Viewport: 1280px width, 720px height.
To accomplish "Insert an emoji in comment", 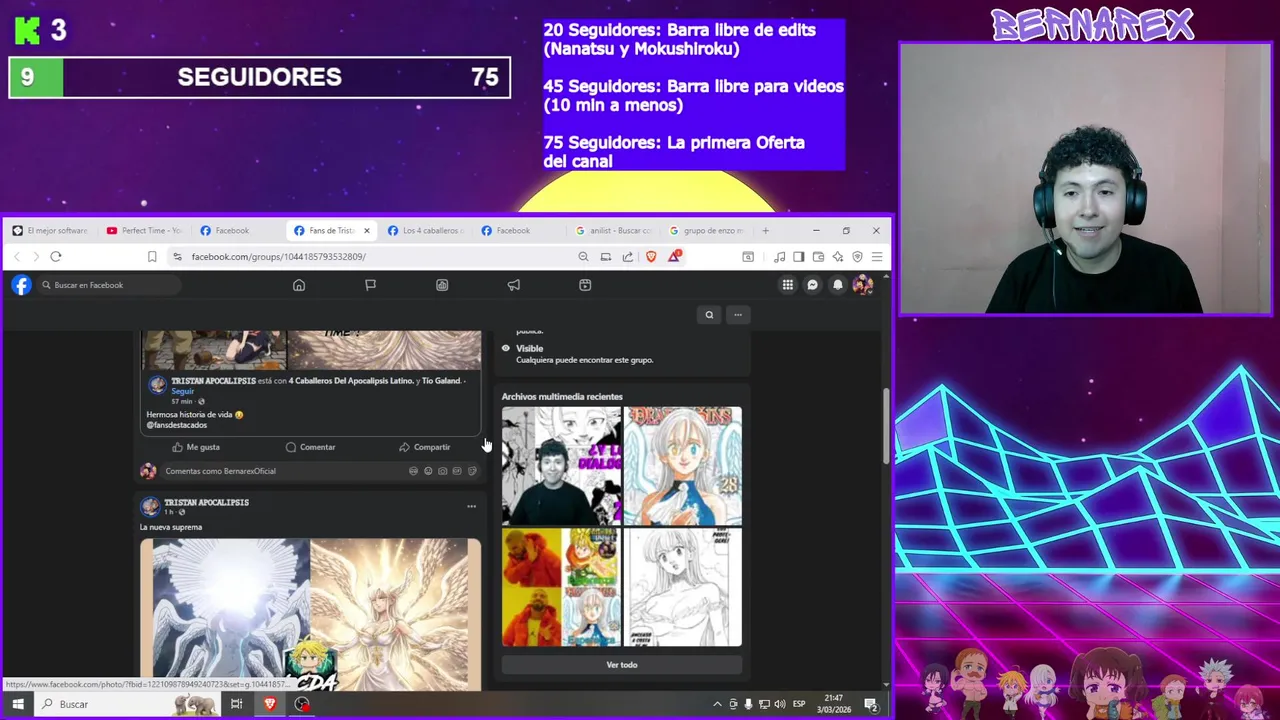I will pos(428,471).
